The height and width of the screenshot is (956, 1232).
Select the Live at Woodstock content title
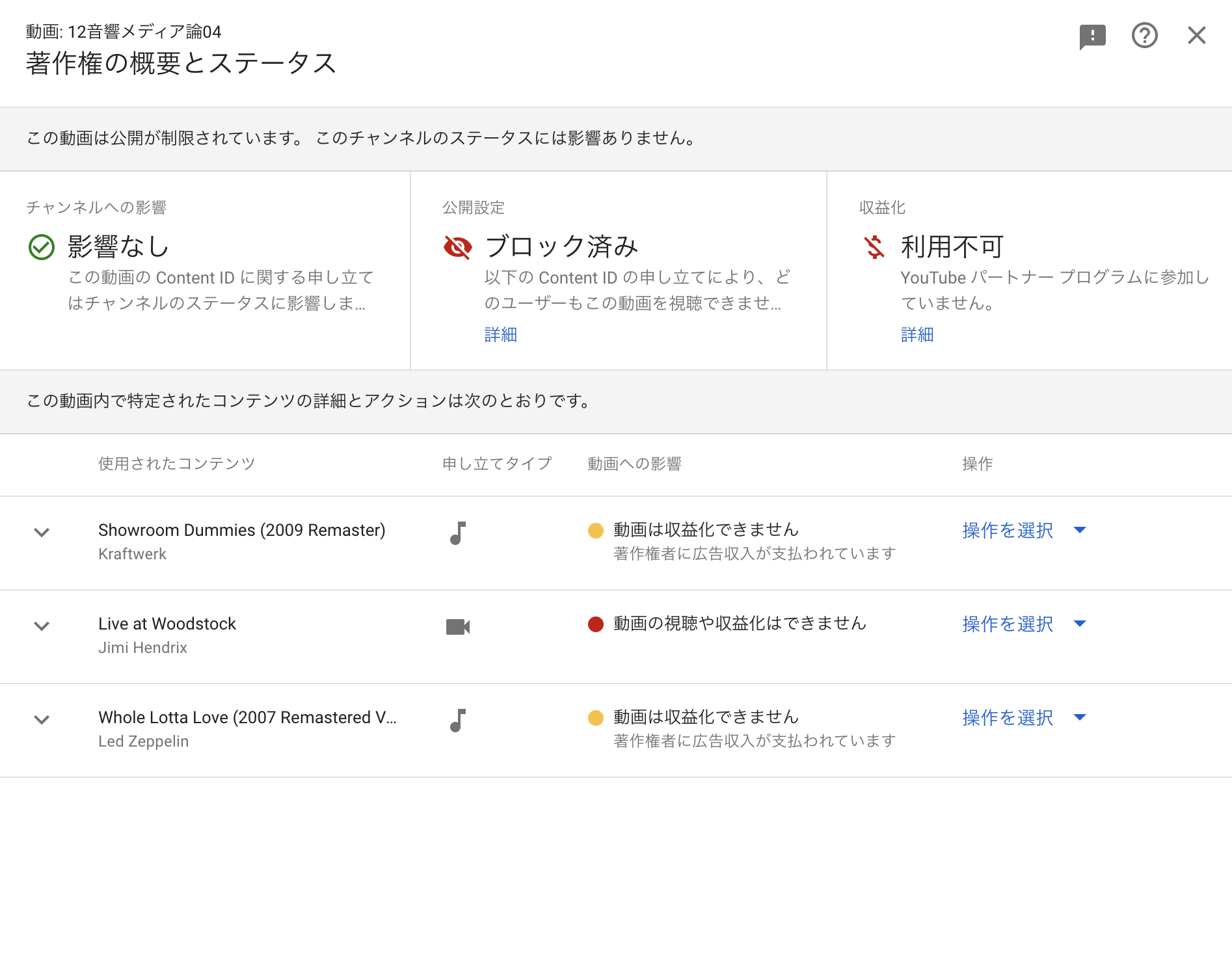click(x=167, y=624)
